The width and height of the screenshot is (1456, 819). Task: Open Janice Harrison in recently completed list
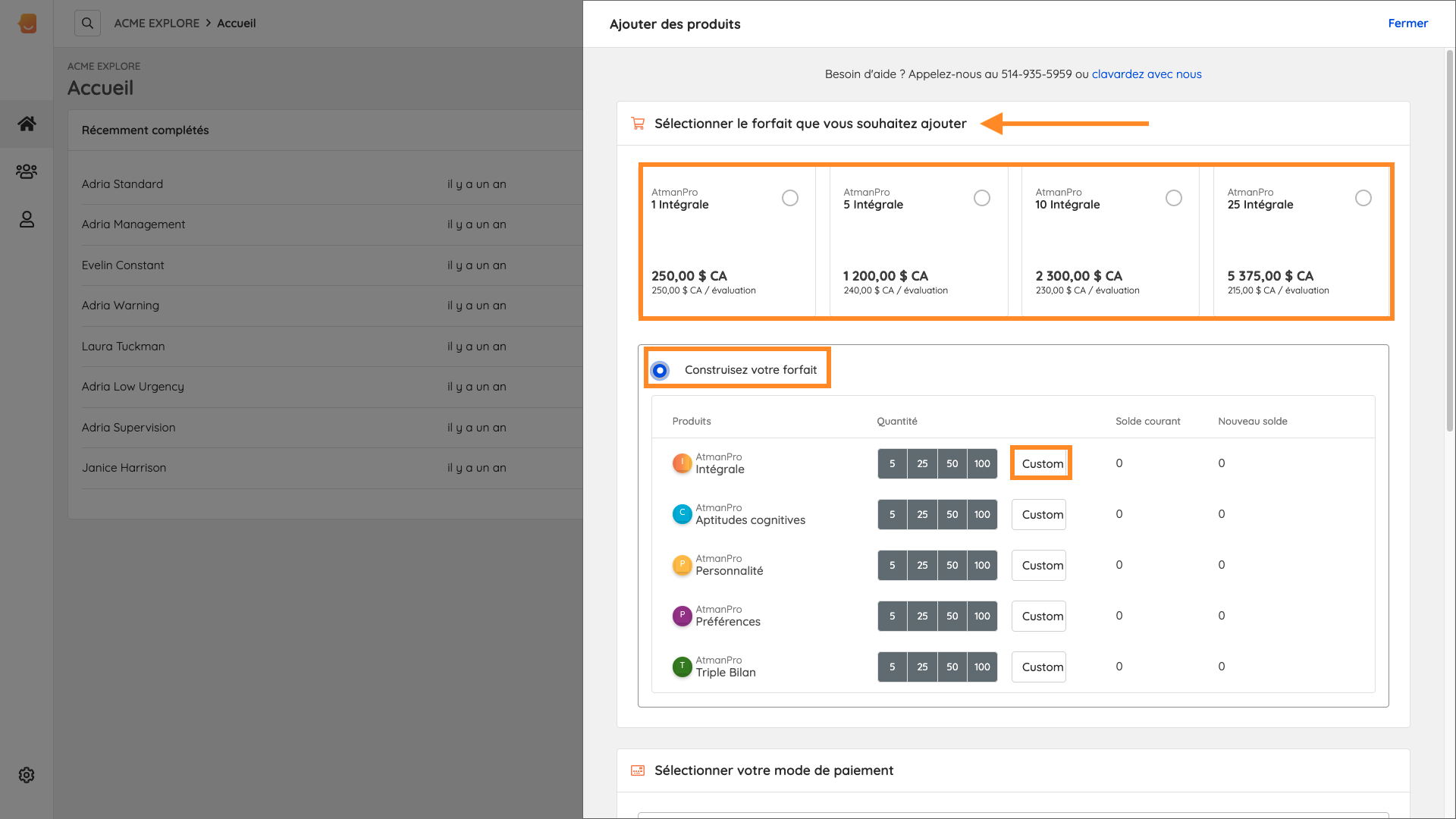pyautogui.click(x=124, y=468)
